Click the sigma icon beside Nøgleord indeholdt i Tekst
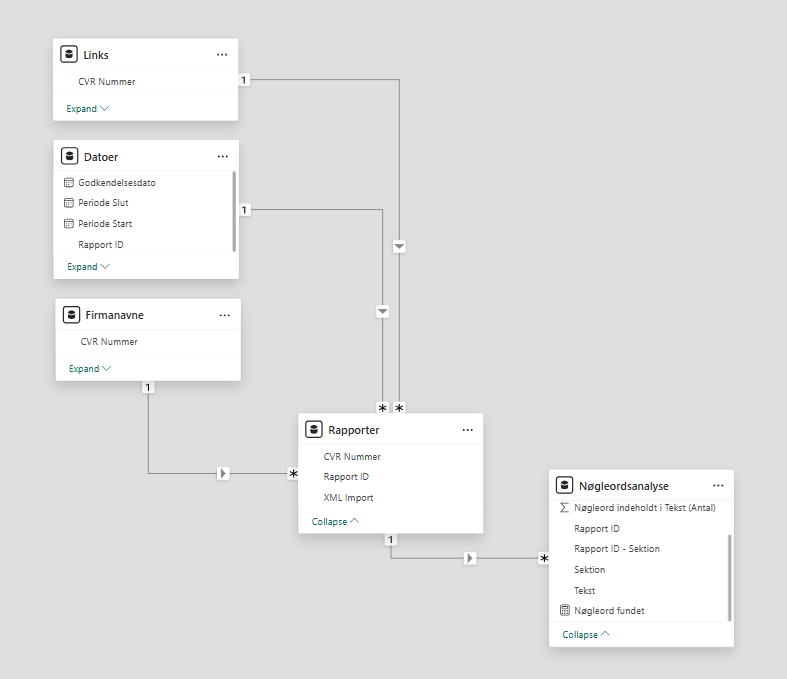Viewport: 787px width, 679px height. [x=564, y=508]
